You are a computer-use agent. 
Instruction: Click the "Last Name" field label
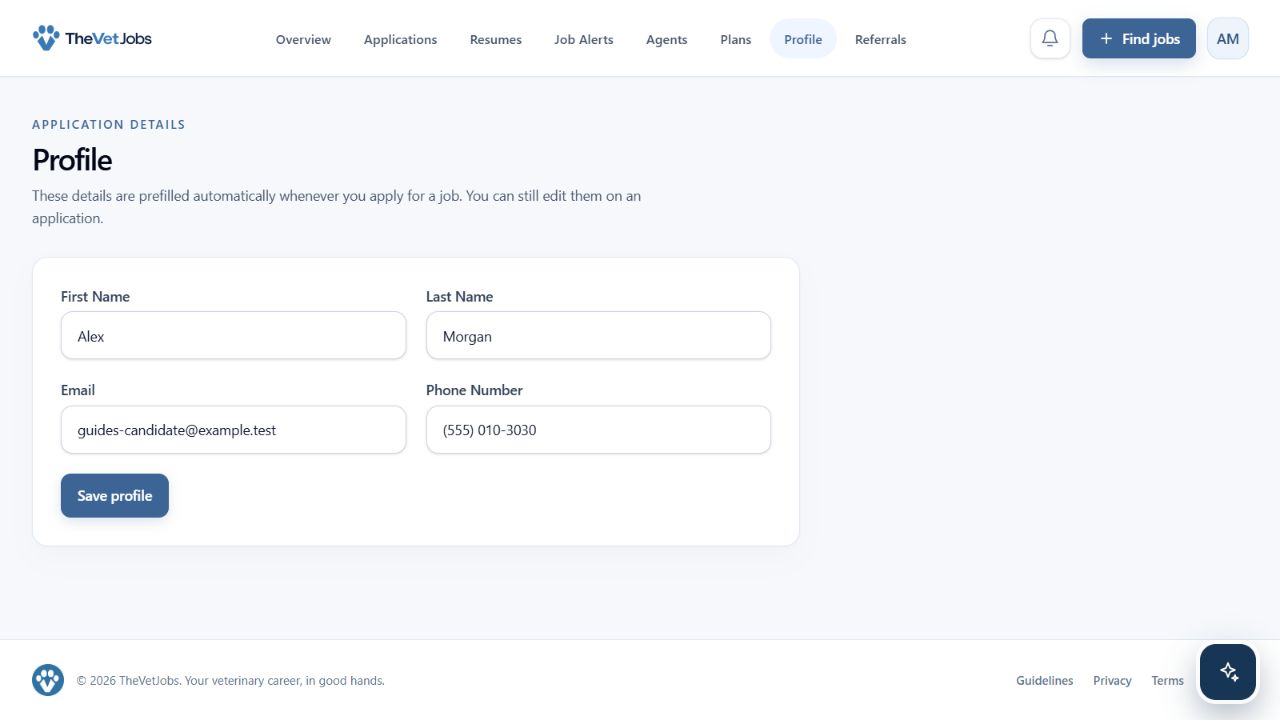(x=459, y=297)
